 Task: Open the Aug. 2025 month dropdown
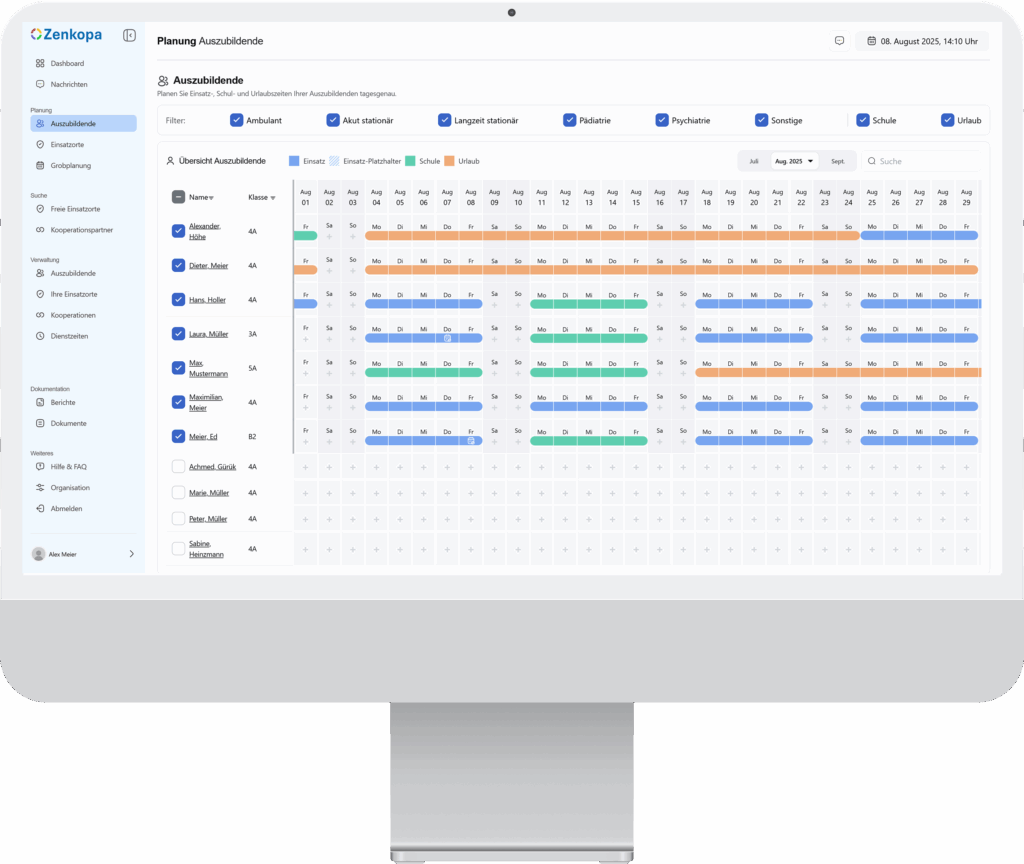[x=795, y=161]
